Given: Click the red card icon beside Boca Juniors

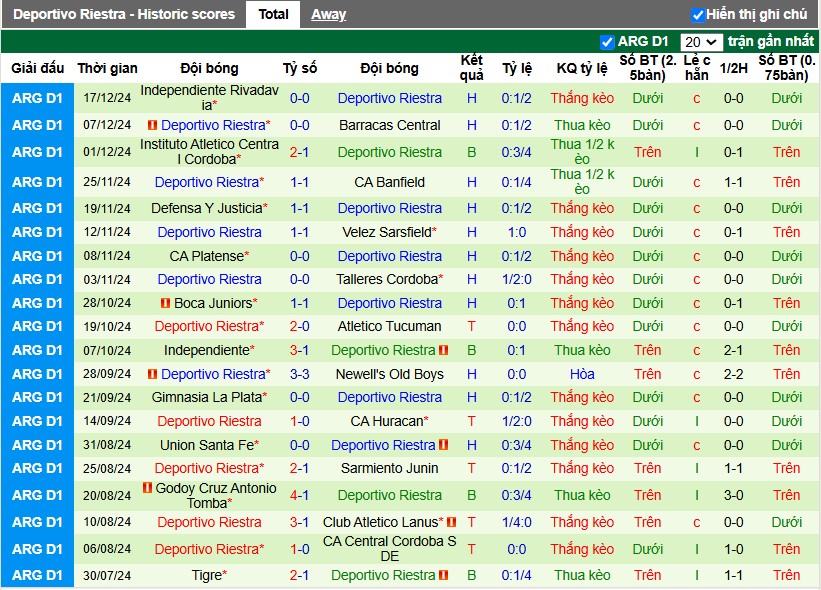Looking at the screenshot, I should (165, 303).
